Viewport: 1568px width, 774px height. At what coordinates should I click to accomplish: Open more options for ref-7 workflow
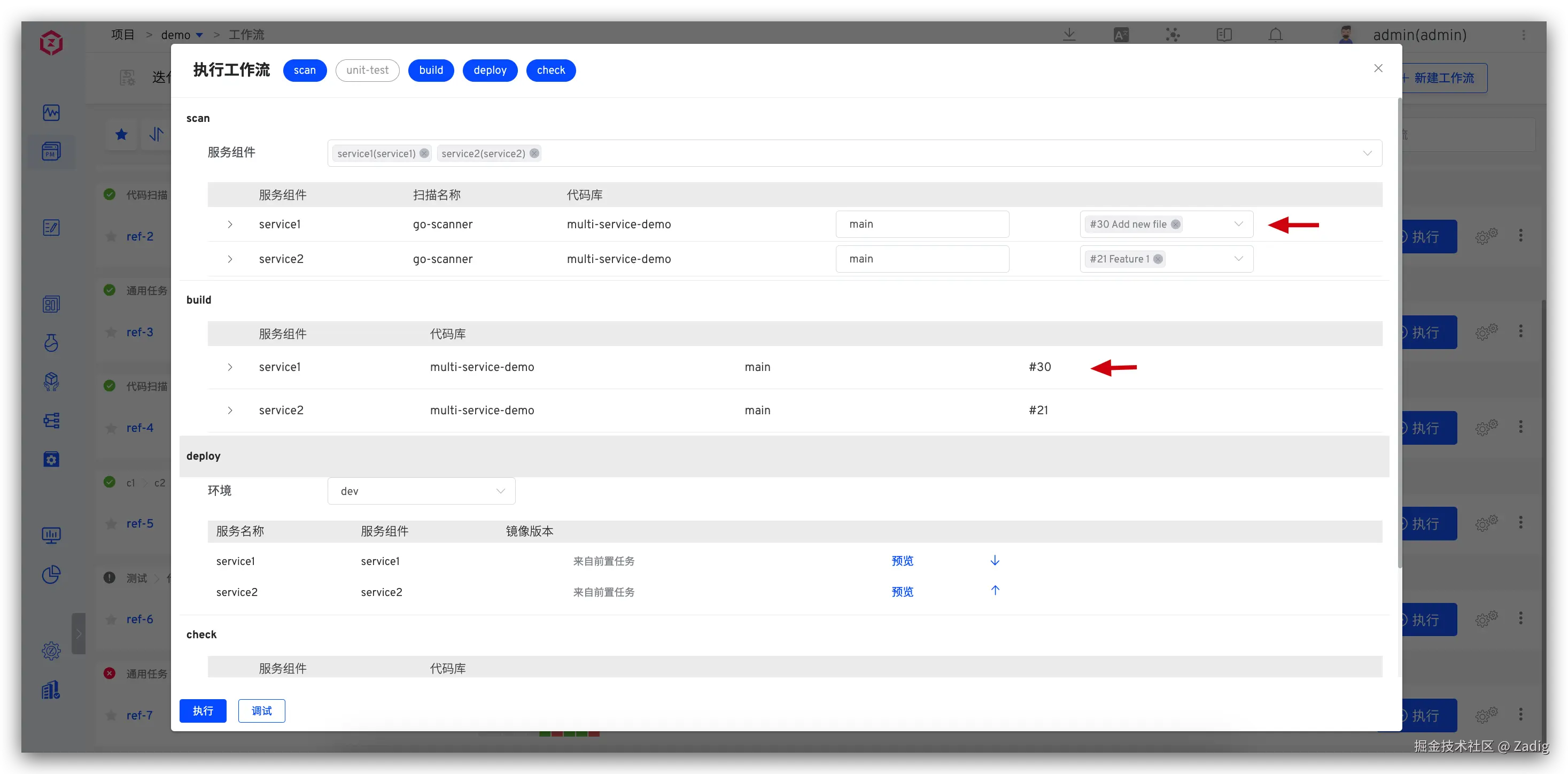pyautogui.click(x=1520, y=714)
